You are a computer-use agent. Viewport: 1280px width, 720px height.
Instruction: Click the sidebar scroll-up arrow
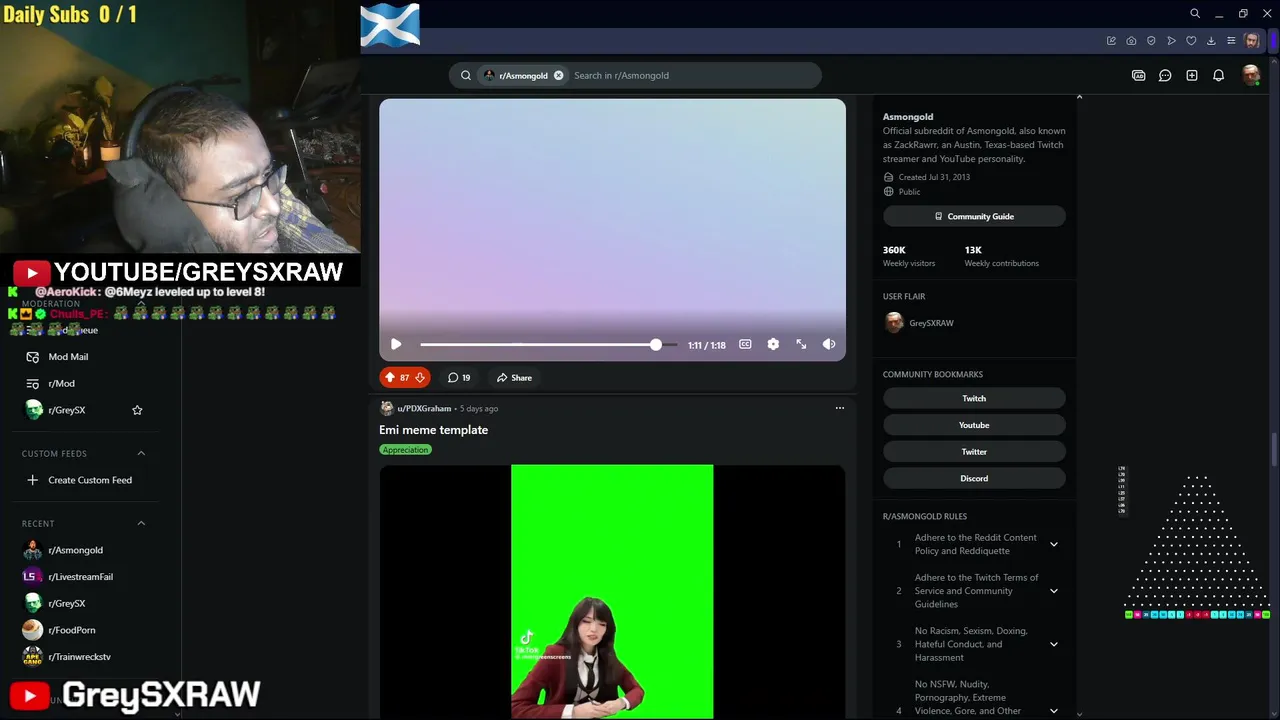click(x=1079, y=97)
